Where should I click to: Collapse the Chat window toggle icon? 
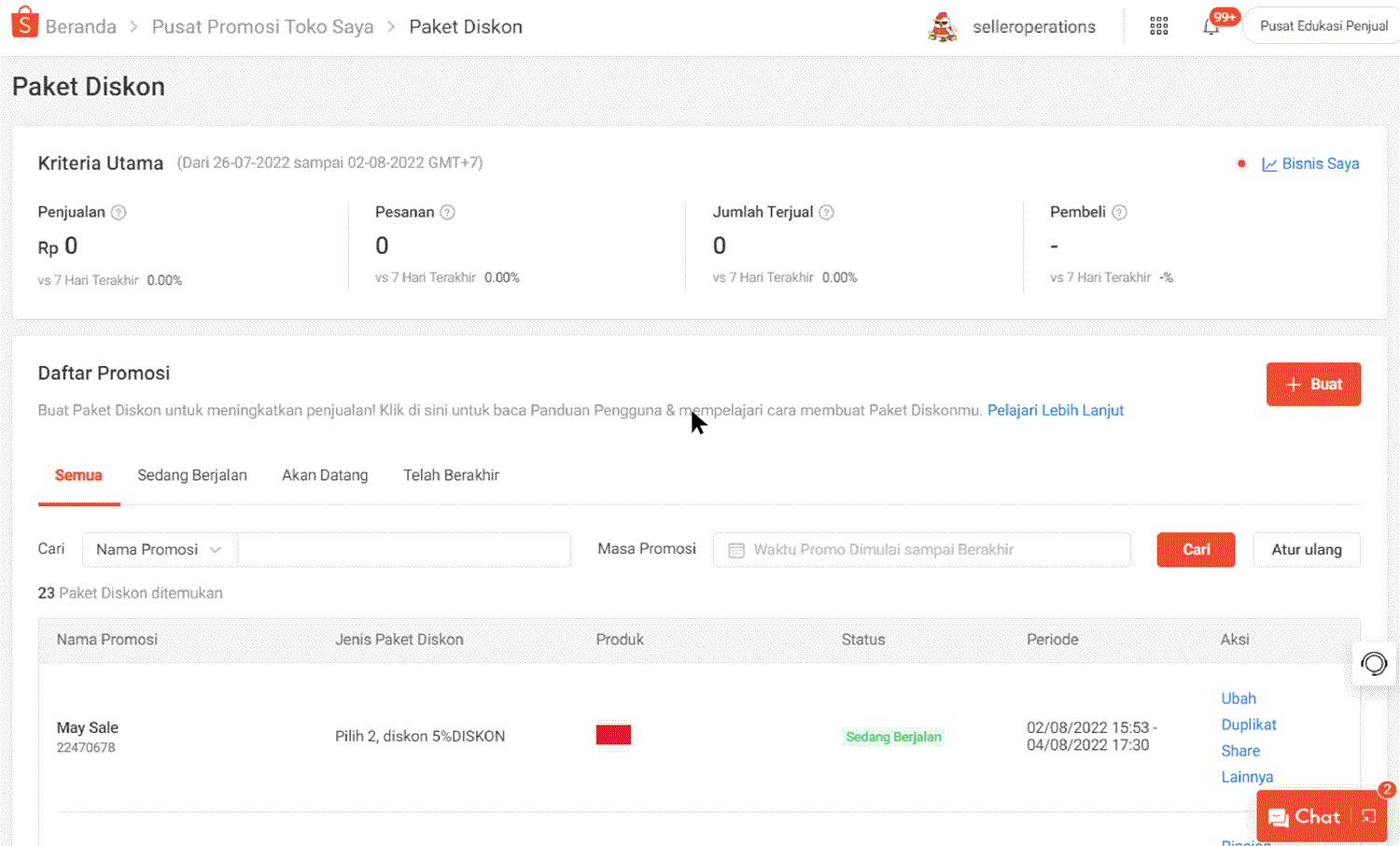click(1369, 817)
